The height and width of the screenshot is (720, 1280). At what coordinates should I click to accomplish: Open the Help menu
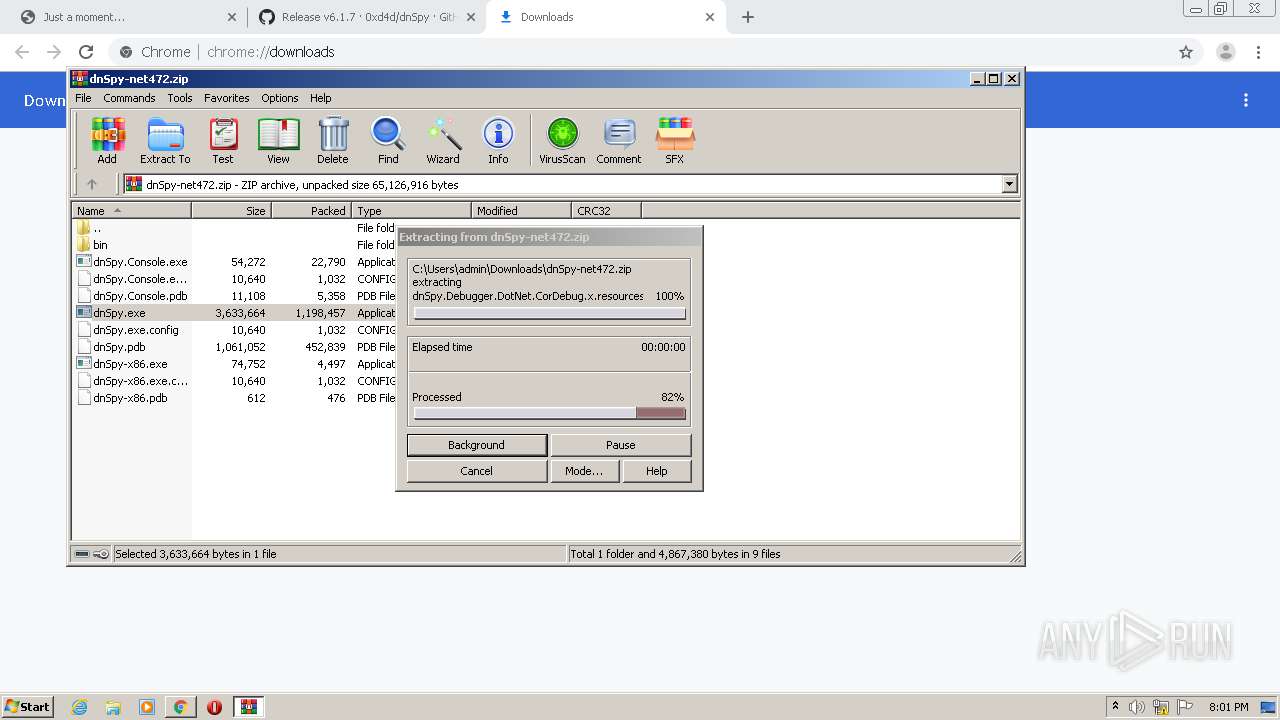point(320,98)
